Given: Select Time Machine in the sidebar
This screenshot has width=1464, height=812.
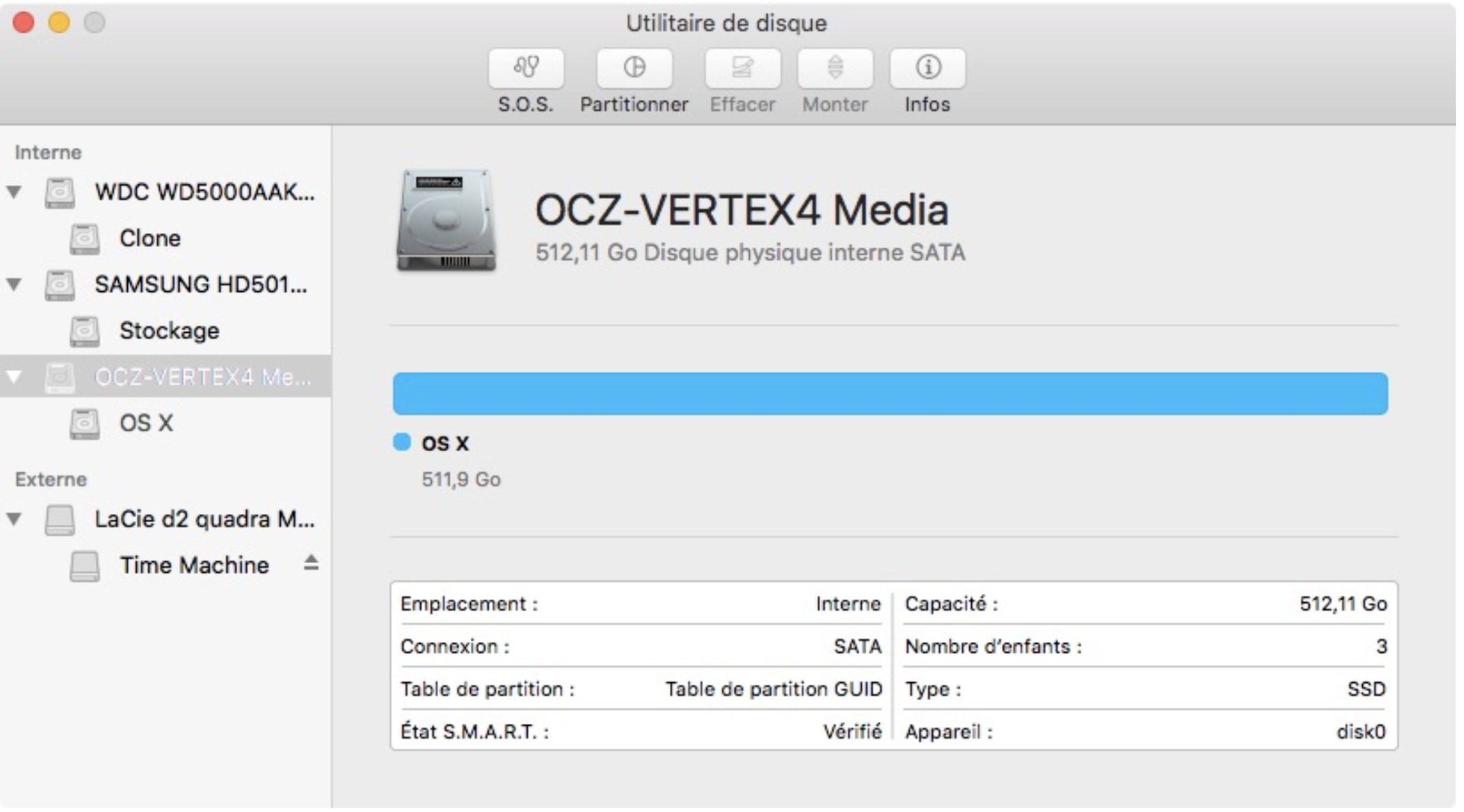Looking at the screenshot, I should tap(193, 565).
